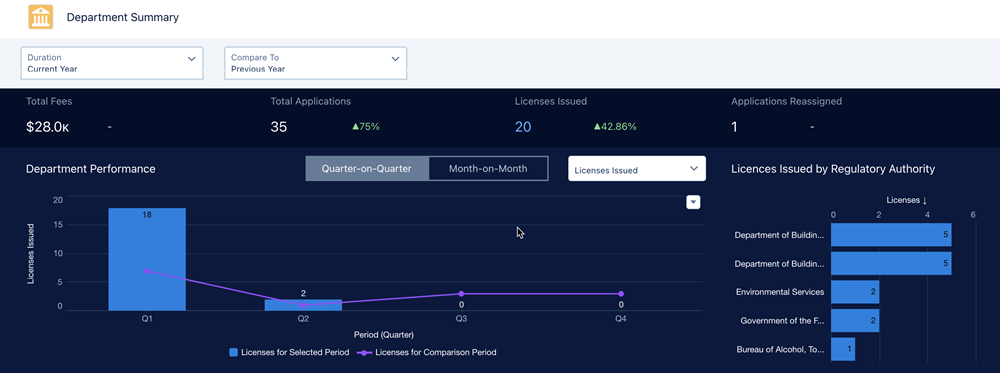Screen dimensions: 1000x373
Task: Click the Q3 comparison line point
Action: click(461, 294)
